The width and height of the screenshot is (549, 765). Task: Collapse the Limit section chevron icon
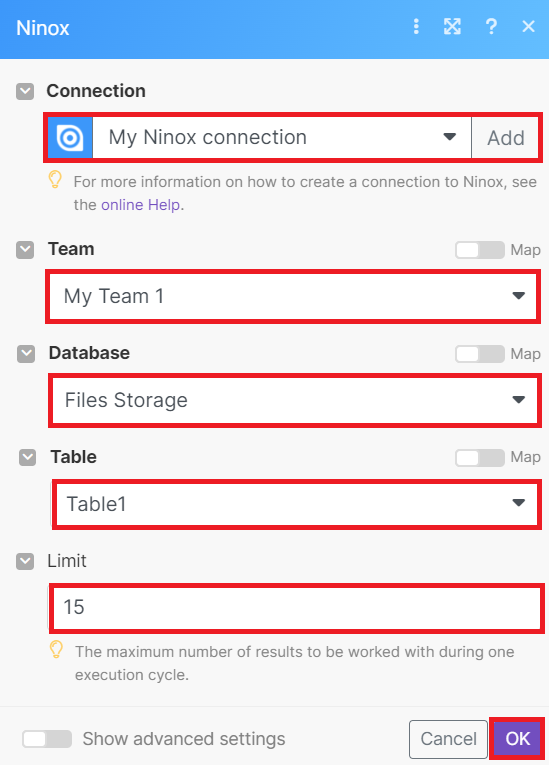point(25,562)
